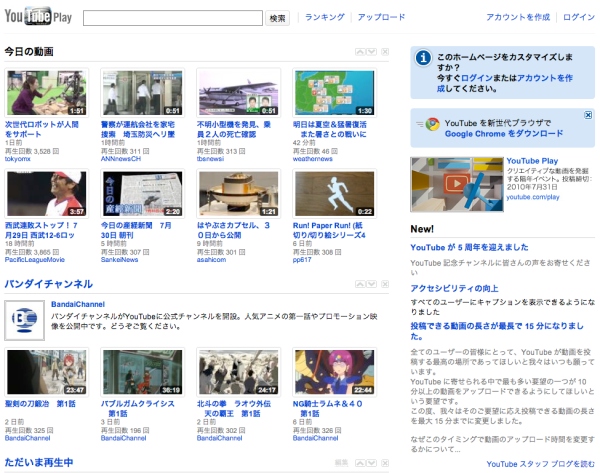Move ただいま再生中 section up arrow

click(x=360, y=463)
